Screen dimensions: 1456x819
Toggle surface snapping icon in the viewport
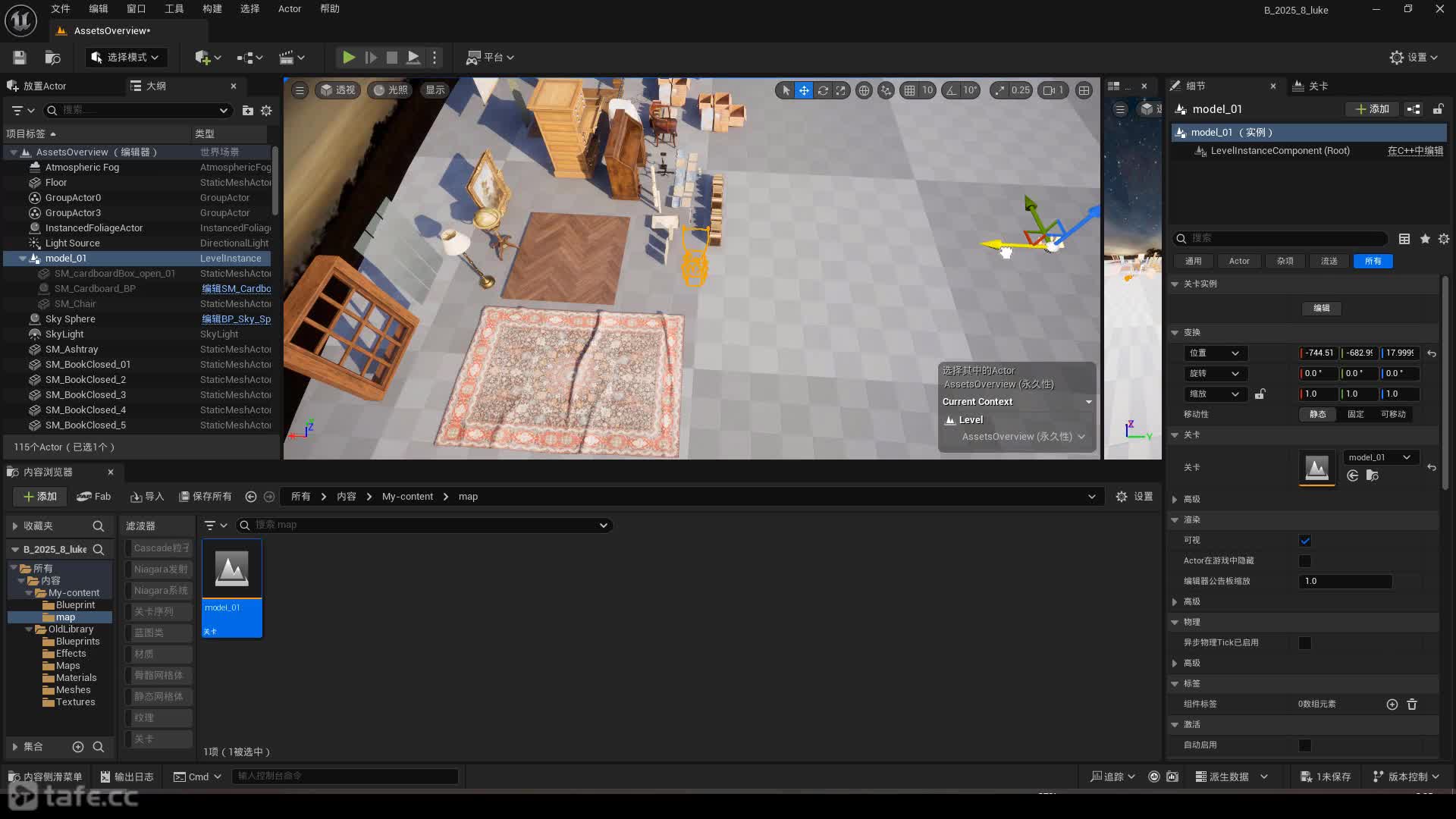[886, 90]
